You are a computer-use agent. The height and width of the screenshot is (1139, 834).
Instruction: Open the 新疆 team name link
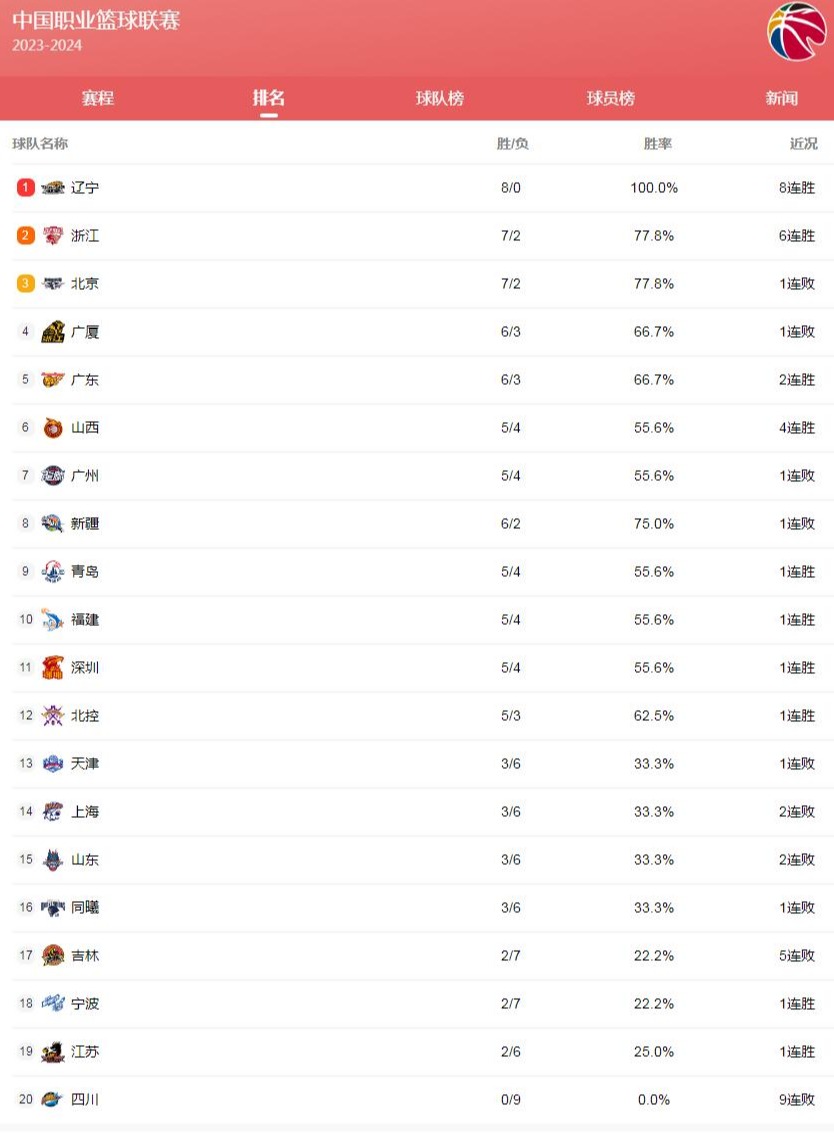(x=85, y=524)
